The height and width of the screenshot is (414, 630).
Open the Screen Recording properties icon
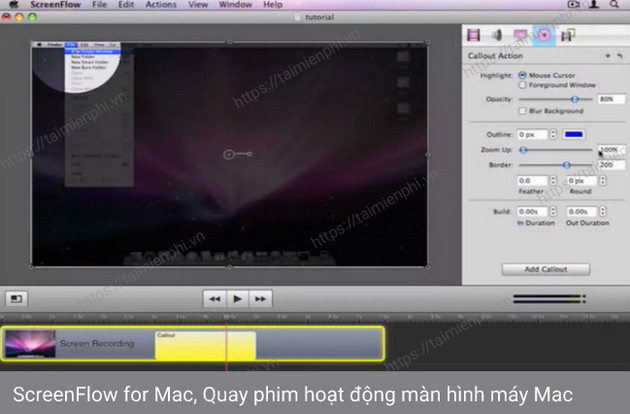[520, 35]
